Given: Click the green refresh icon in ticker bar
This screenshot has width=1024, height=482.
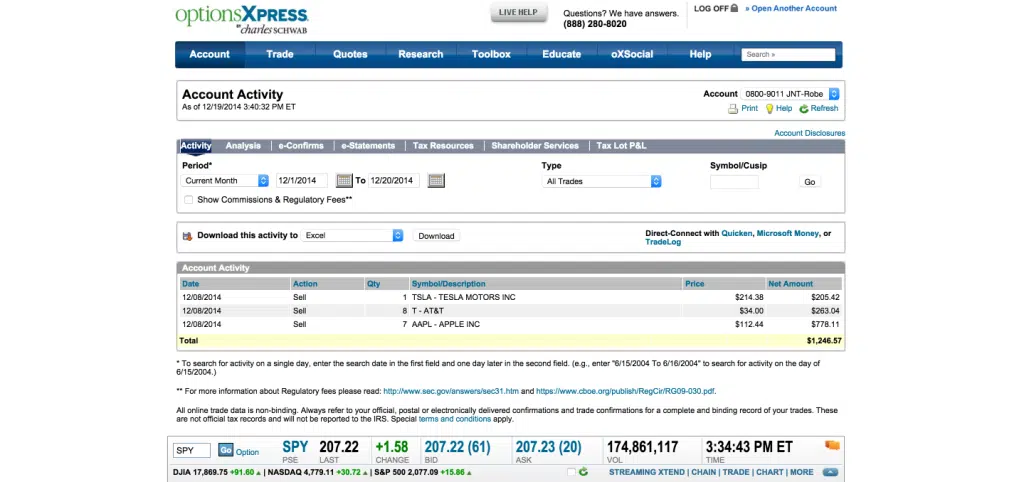Looking at the screenshot, I should pos(583,472).
